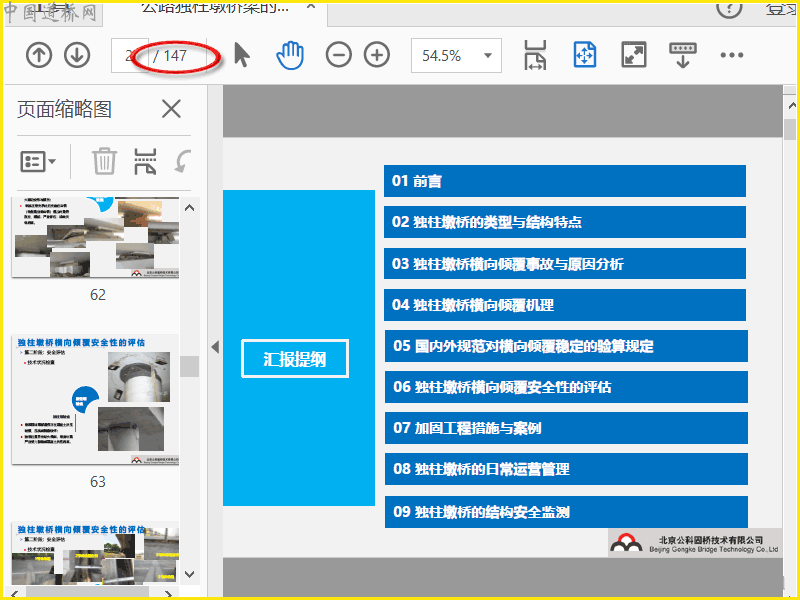This screenshot has width=800, height=600.
Task: Activate the hand pan tool
Action: 290,55
